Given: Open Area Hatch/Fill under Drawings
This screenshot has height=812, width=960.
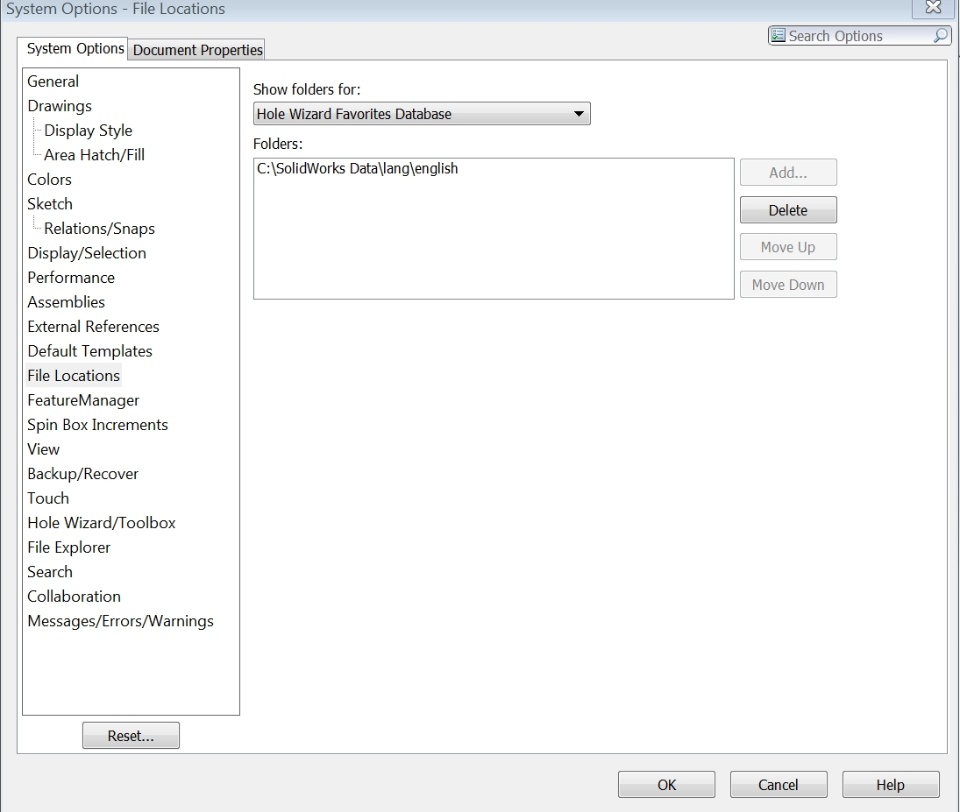Looking at the screenshot, I should click(x=94, y=155).
